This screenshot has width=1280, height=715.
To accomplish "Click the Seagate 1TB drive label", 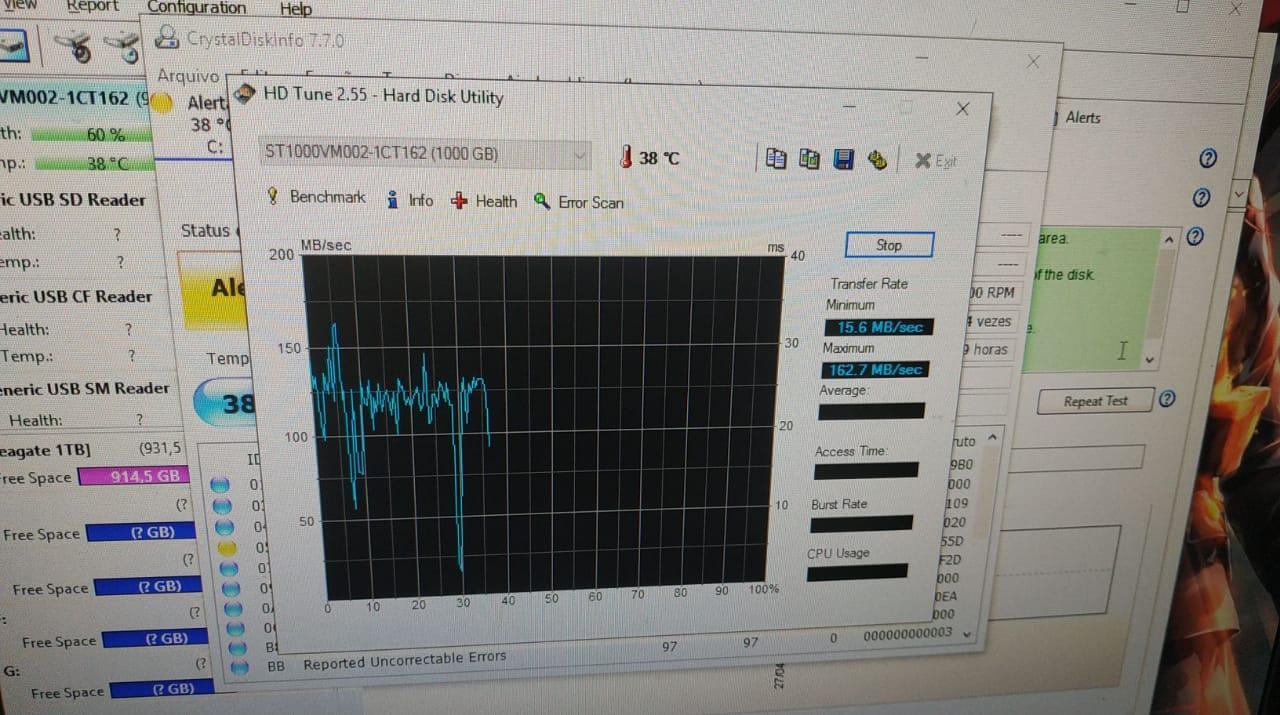I will pos(45,450).
